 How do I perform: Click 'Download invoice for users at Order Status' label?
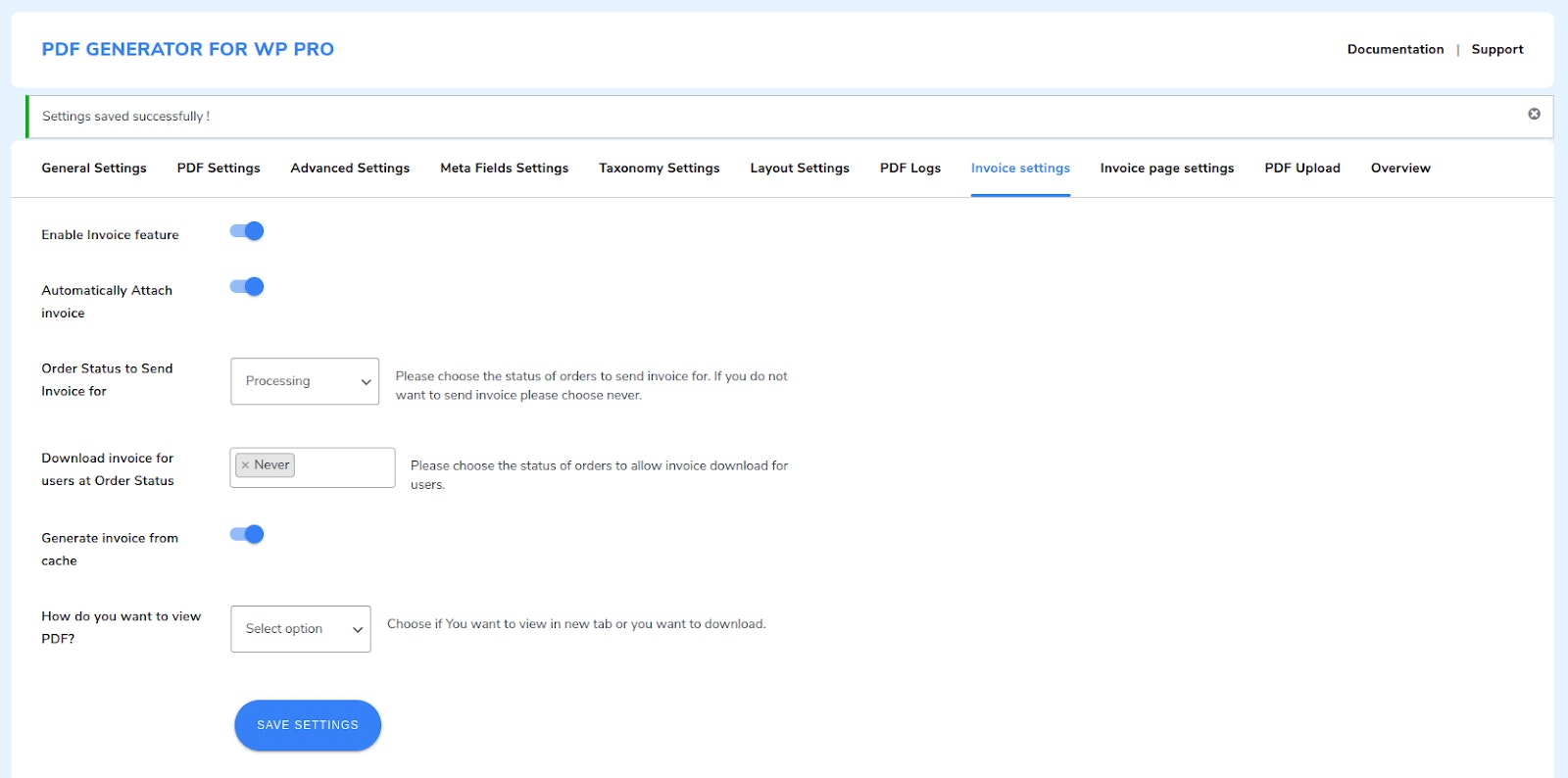point(108,469)
